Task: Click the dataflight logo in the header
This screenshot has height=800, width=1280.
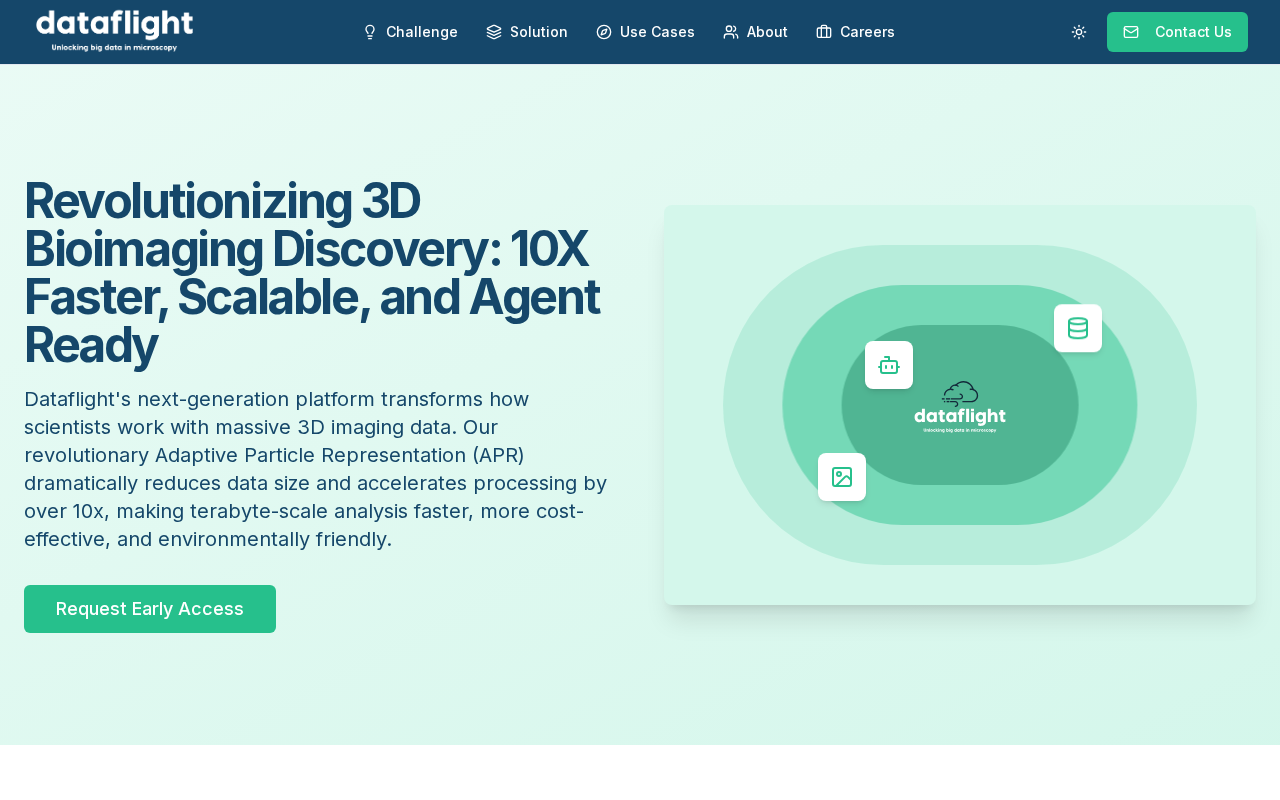Action: (114, 31)
